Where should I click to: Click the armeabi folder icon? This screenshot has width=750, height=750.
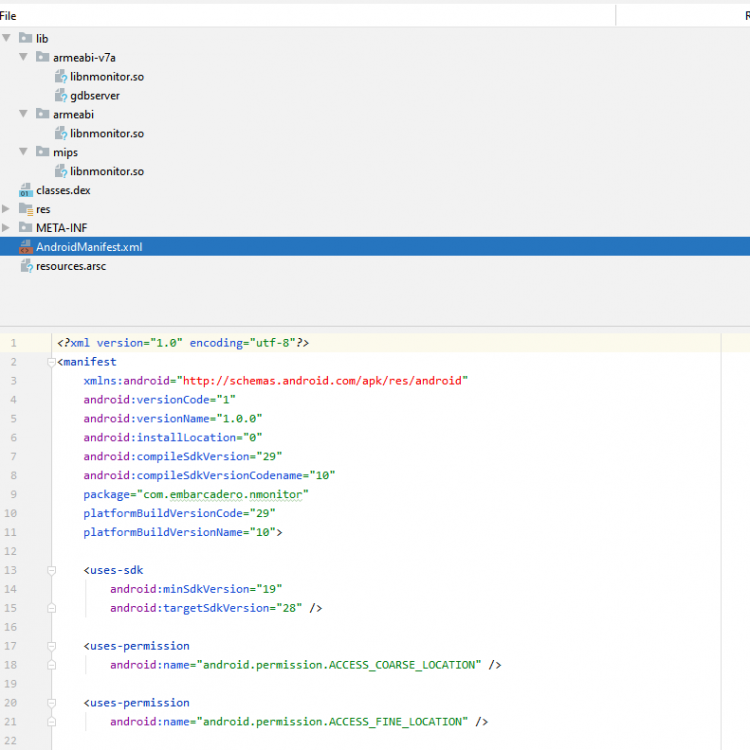[43, 114]
